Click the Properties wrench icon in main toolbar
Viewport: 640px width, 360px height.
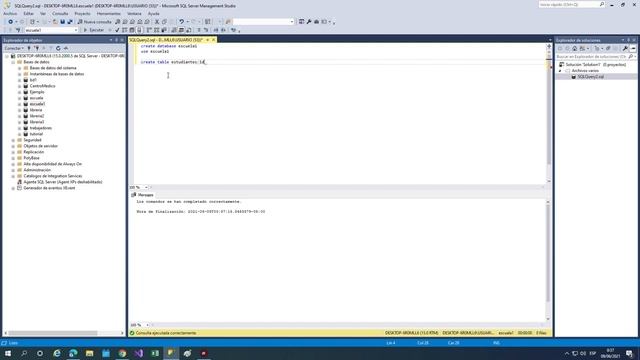tap(309, 22)
